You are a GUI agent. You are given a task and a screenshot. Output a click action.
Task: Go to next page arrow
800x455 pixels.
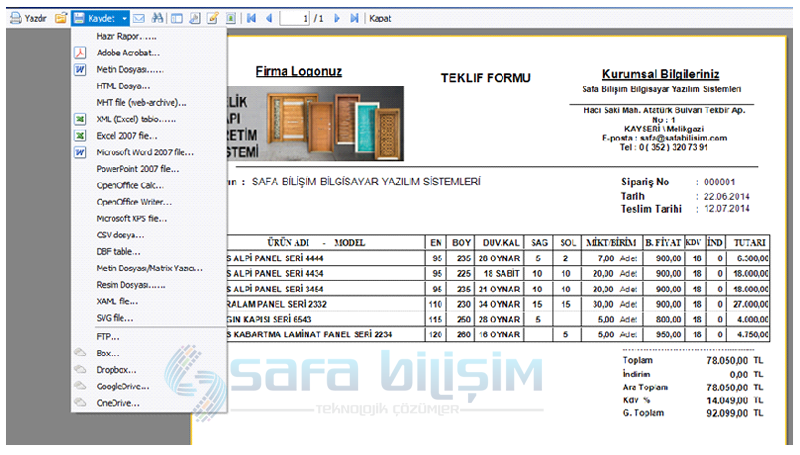tap(336, 18)
